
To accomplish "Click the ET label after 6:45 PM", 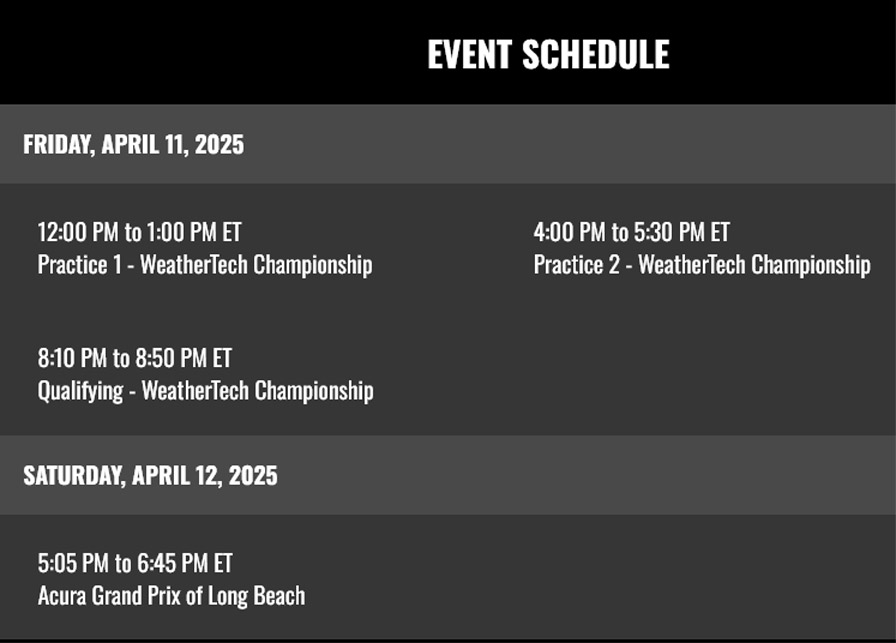I will point(223,564).
